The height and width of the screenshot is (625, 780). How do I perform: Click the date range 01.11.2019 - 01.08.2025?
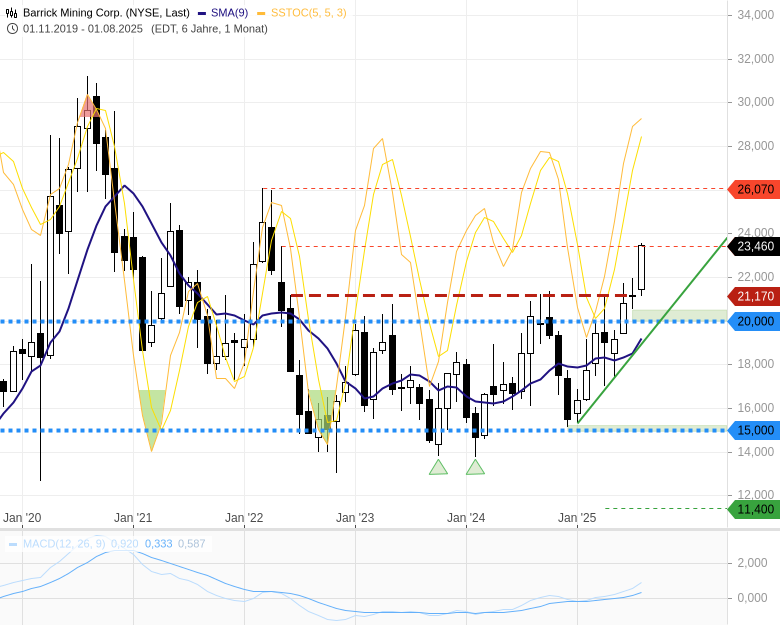pos(83,28)
